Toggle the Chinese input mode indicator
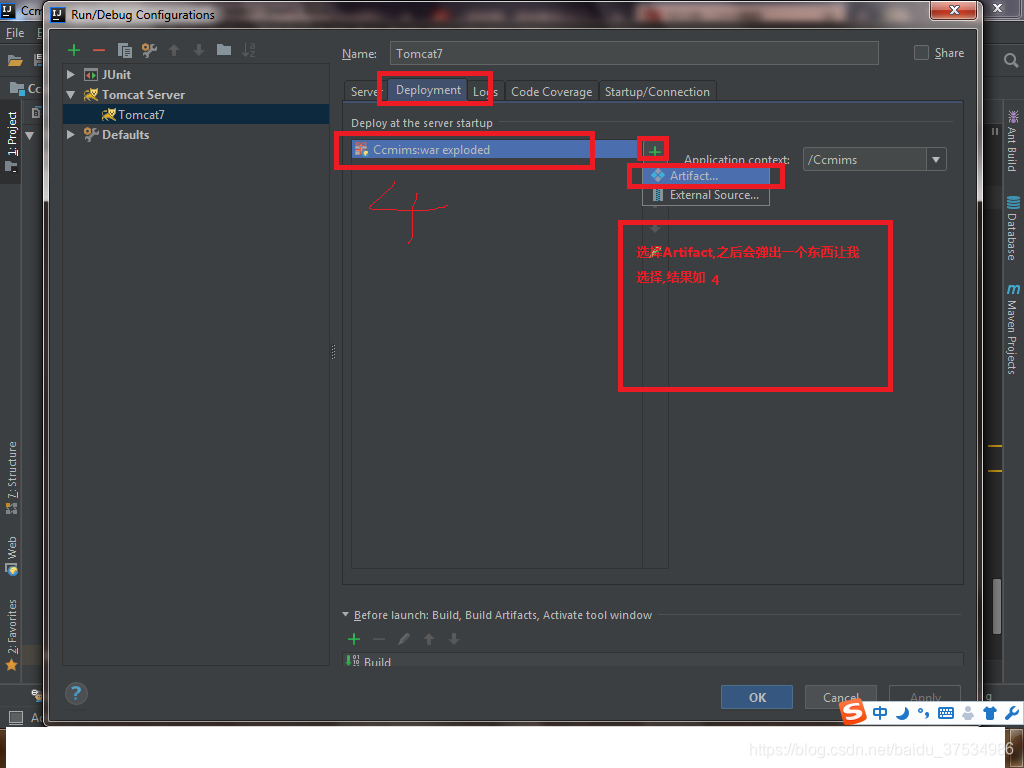The image size is (1024, 768). [x=880, y=713]
